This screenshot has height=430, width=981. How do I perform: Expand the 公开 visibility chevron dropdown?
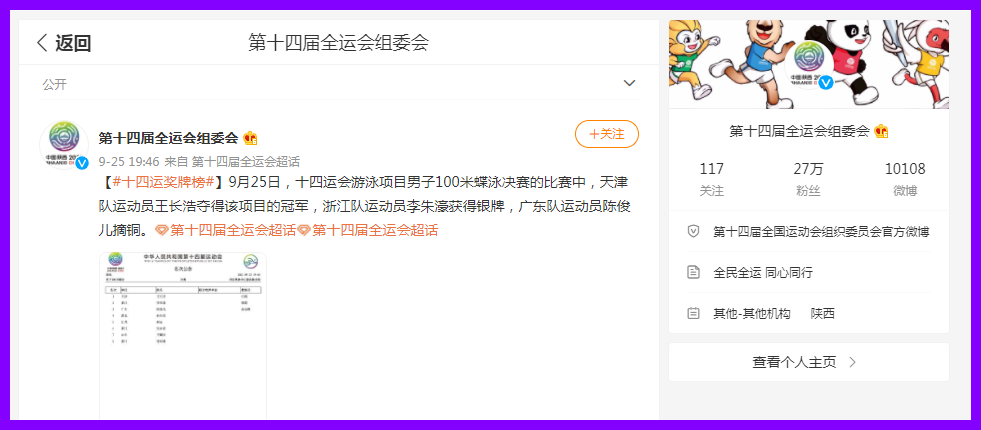point(629,83)
